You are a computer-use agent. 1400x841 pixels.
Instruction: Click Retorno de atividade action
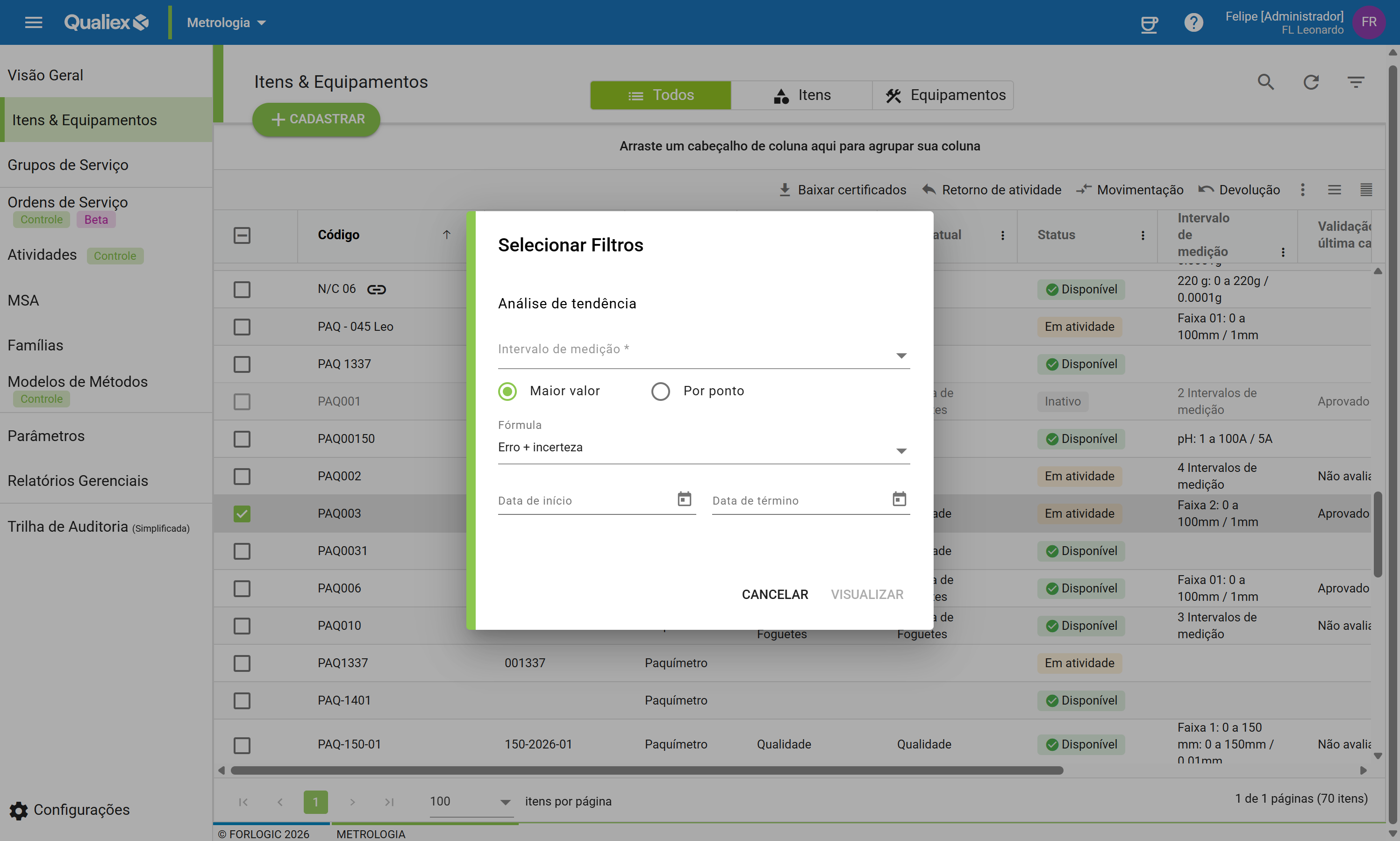click(991, 190)
